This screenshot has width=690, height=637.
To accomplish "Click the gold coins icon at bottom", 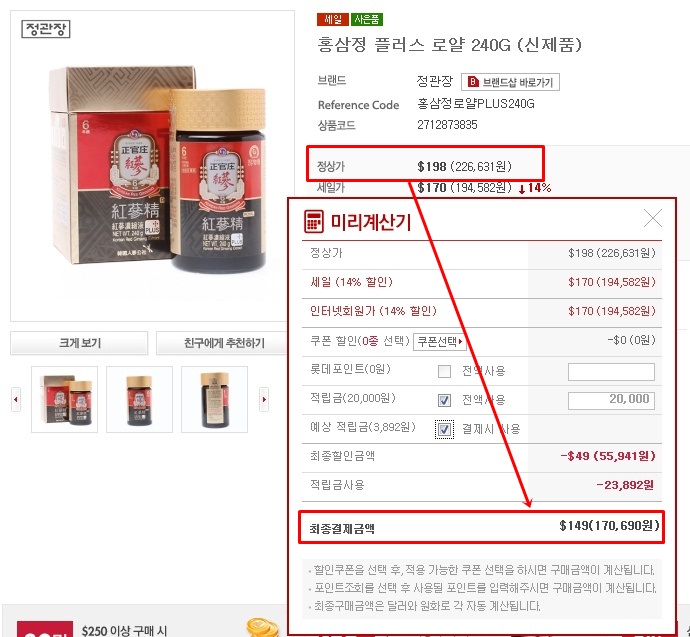I will coord(263,628).
